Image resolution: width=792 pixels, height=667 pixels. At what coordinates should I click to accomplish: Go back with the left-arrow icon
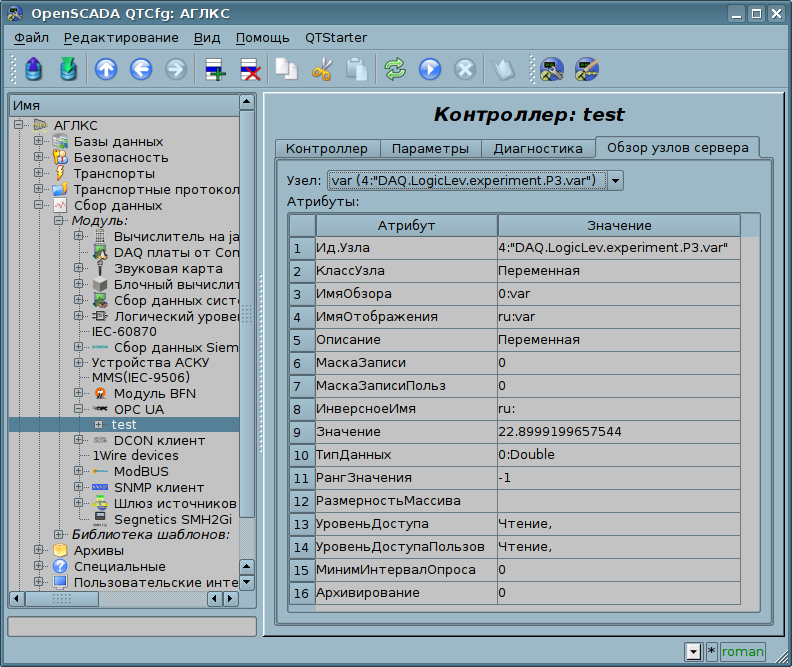click(140, 69)
